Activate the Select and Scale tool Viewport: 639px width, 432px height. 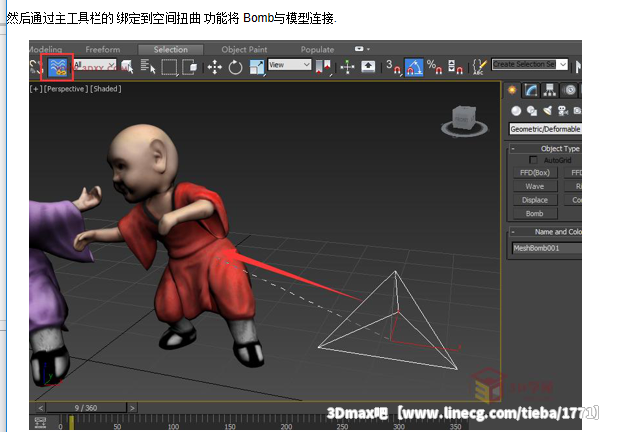coord(257,67)
